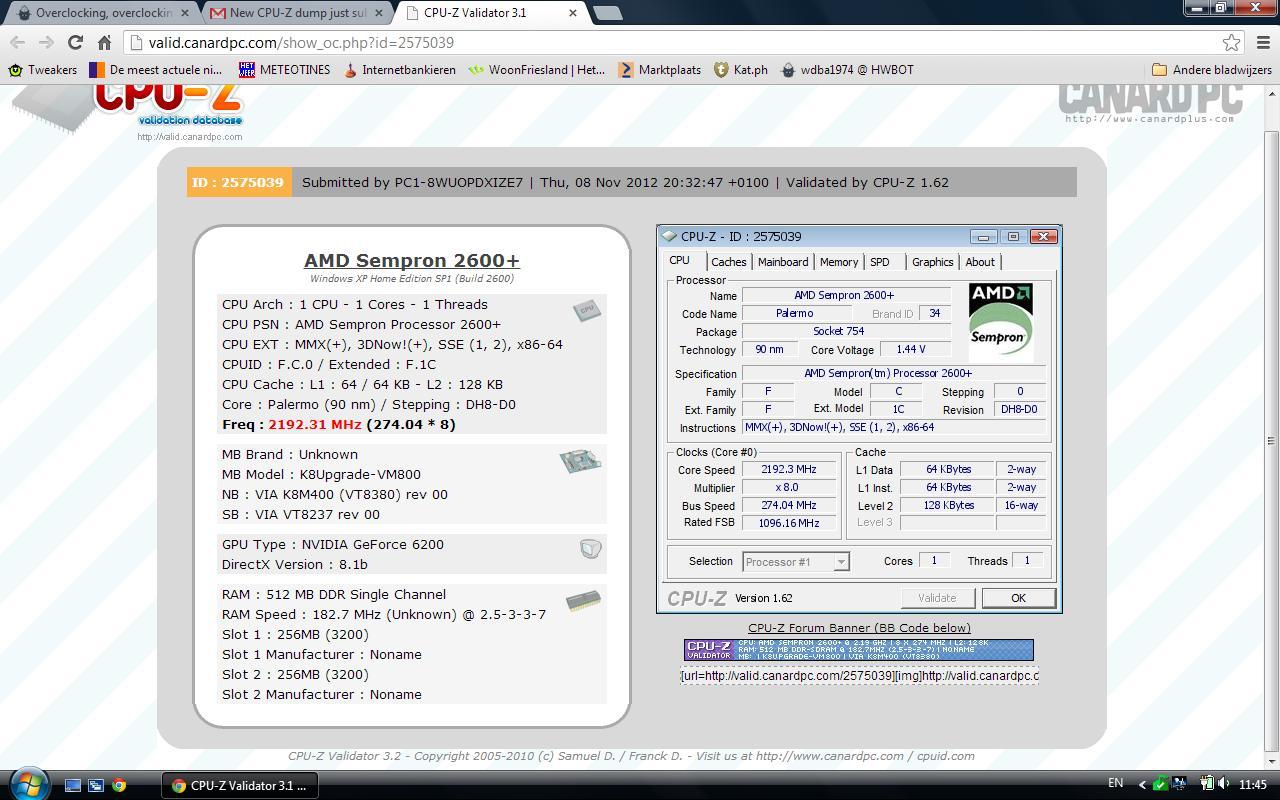Image resolution: width=1280 pixels, height=800 pixels.
Task: Click the BB code URL text field
Action: (x=860, y=676)
